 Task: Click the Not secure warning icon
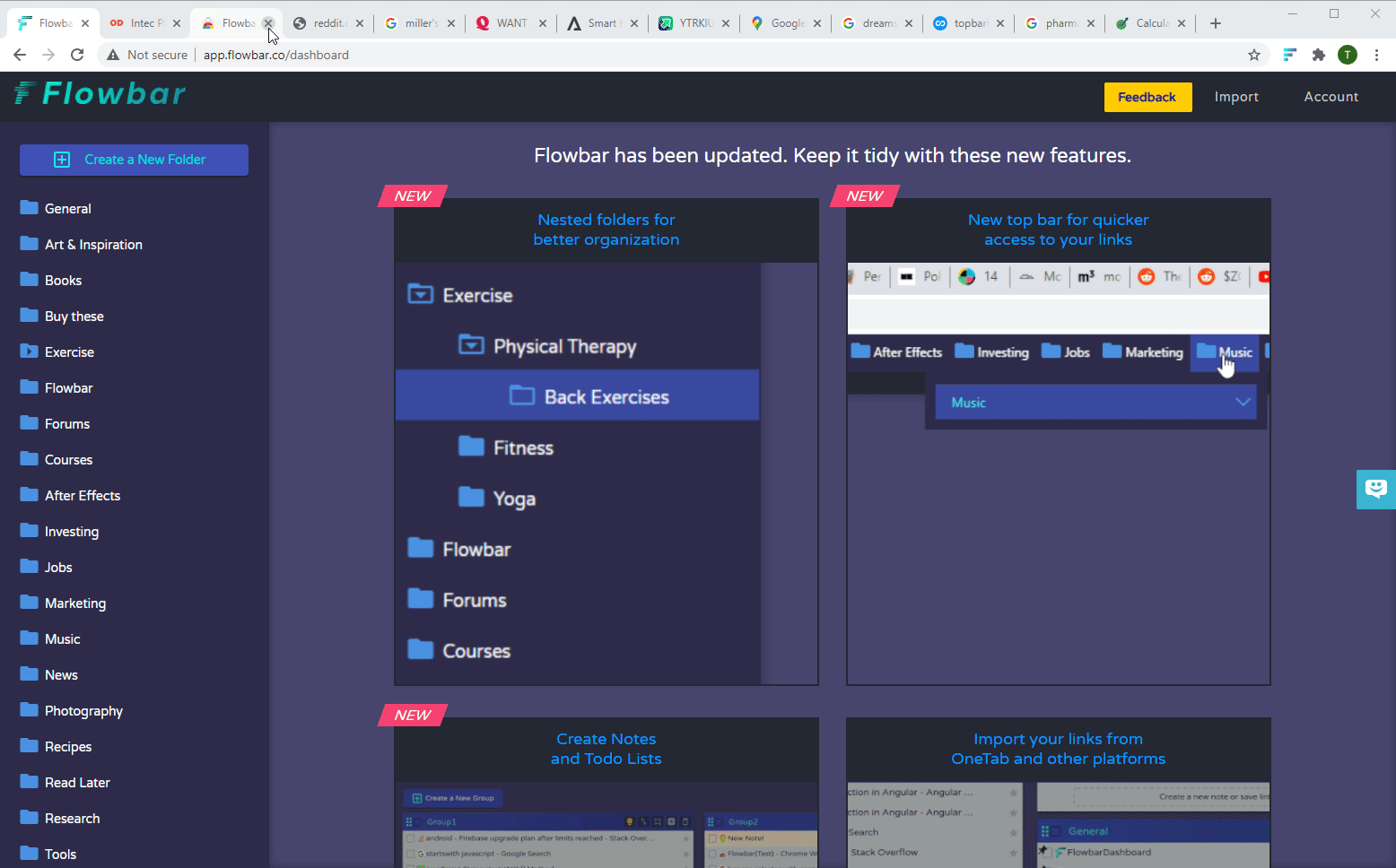point(113,55)
